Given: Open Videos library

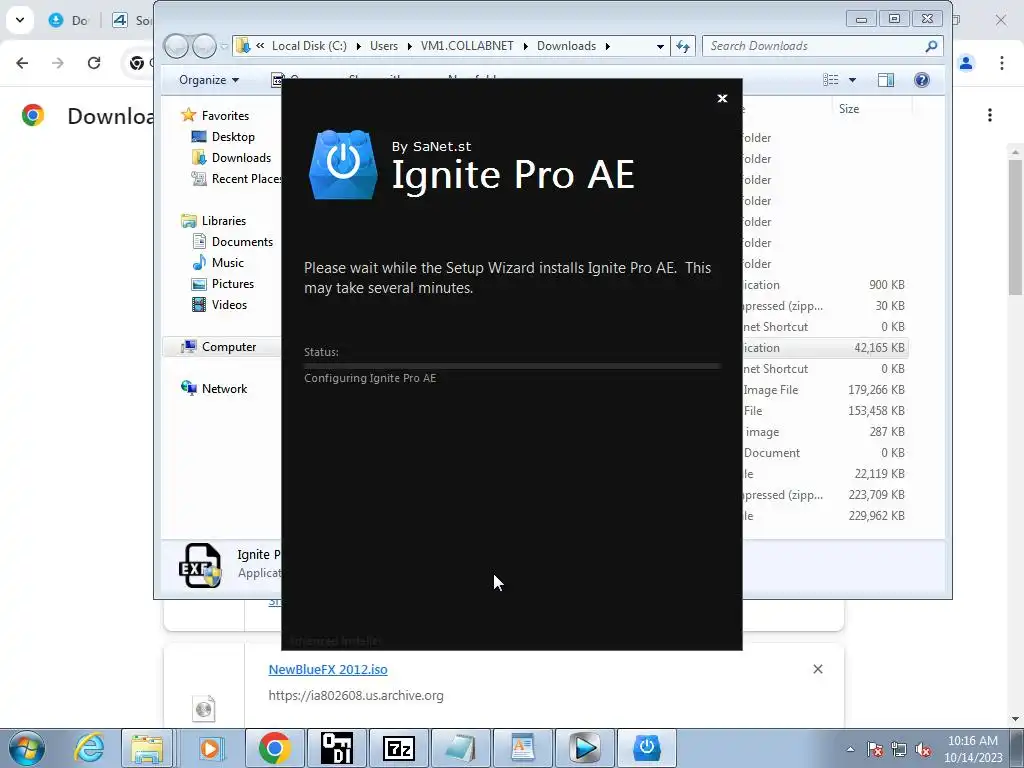Looking at the screenshot, I should tap(229, 304).
